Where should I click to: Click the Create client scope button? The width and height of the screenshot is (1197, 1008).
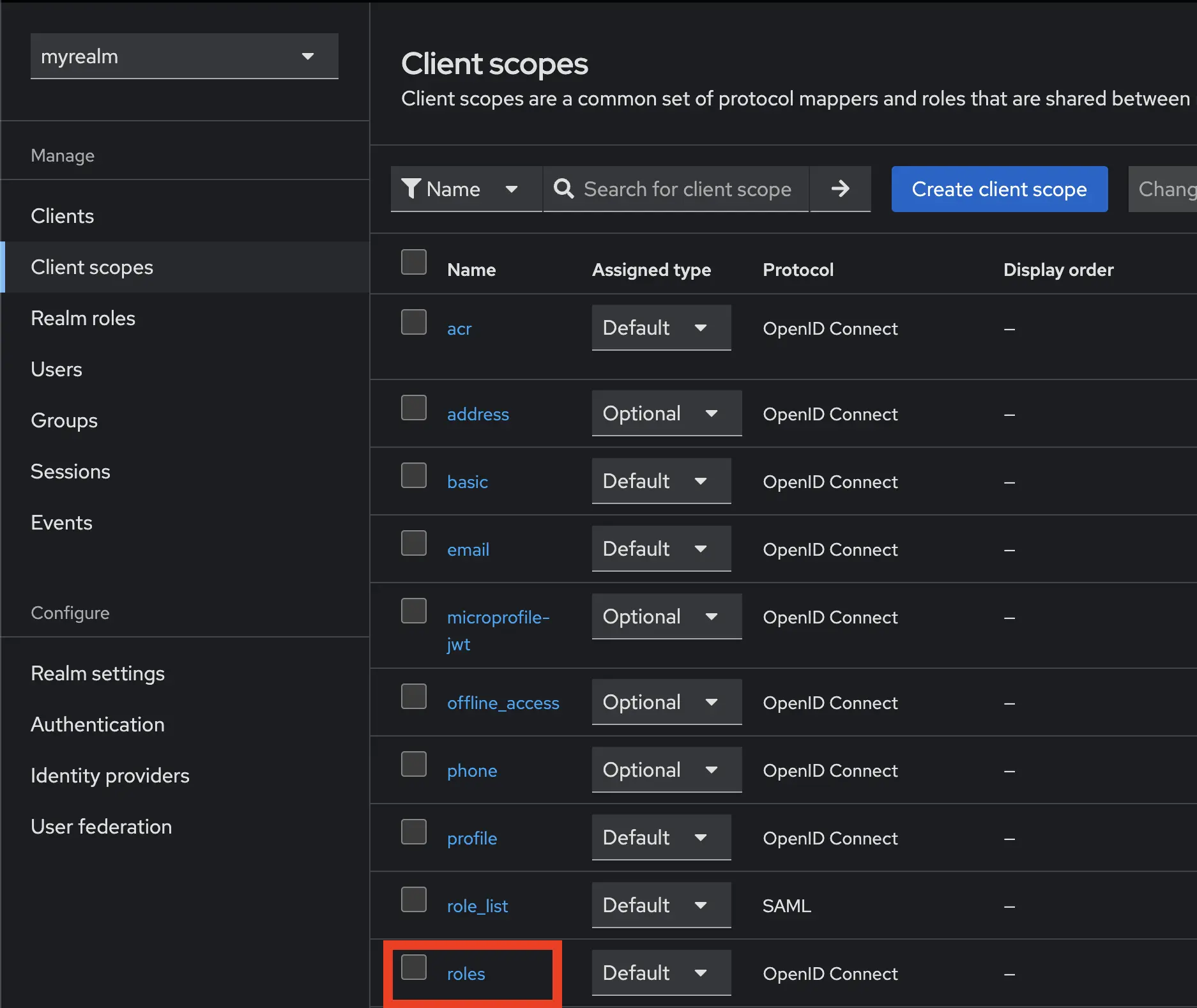tap(999, 189)
